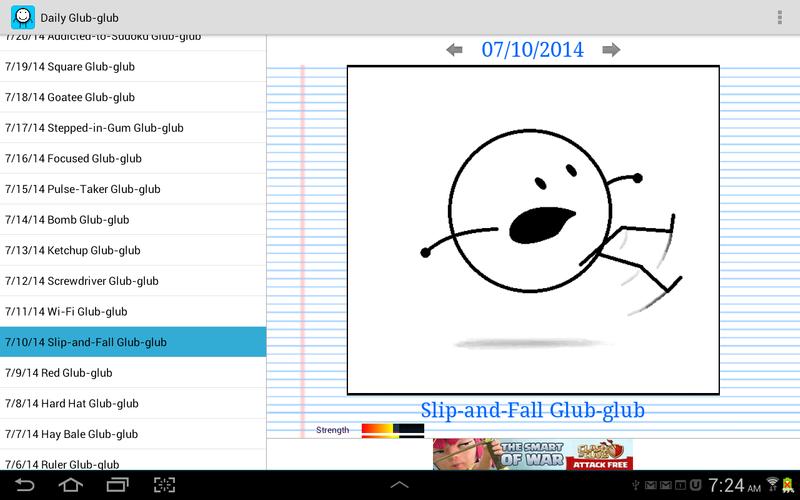Tap the USB notification icon
The height and width of the screenshot is (500, 800).
(x=636, y=485)
